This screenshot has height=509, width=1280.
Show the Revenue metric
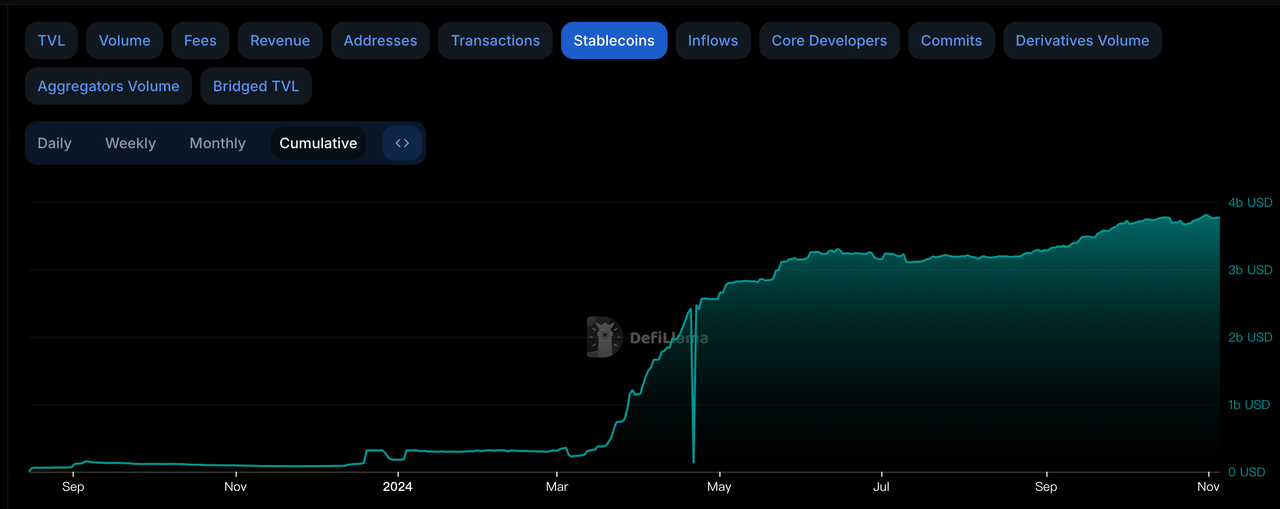pyautogui.click(x=280, y=41)
